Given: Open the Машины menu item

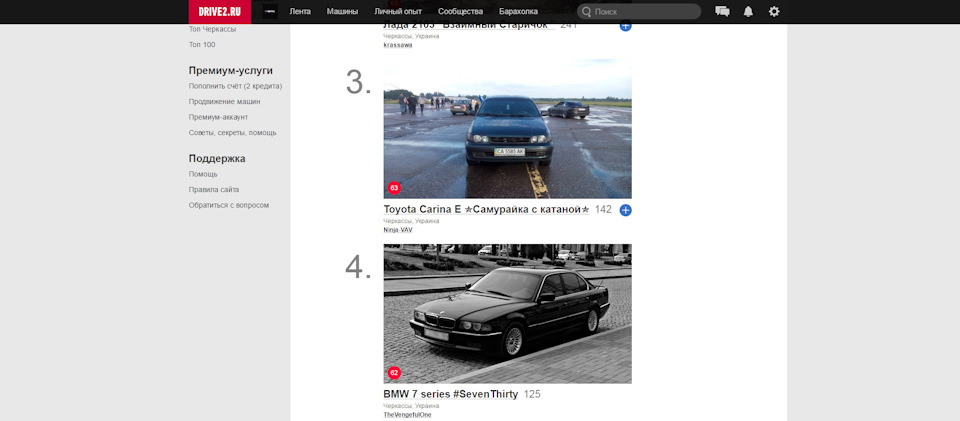Looking at the screenshot, I should pos(342,12).
